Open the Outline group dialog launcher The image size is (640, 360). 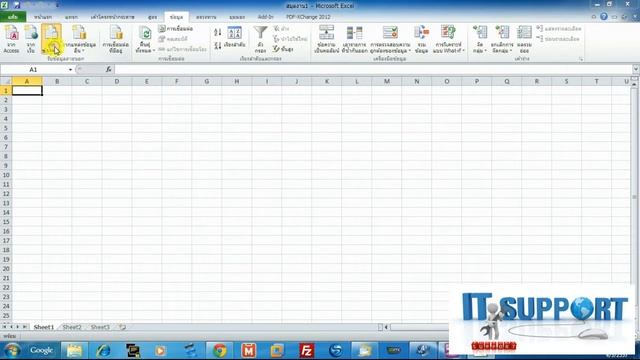pos(581,59)
